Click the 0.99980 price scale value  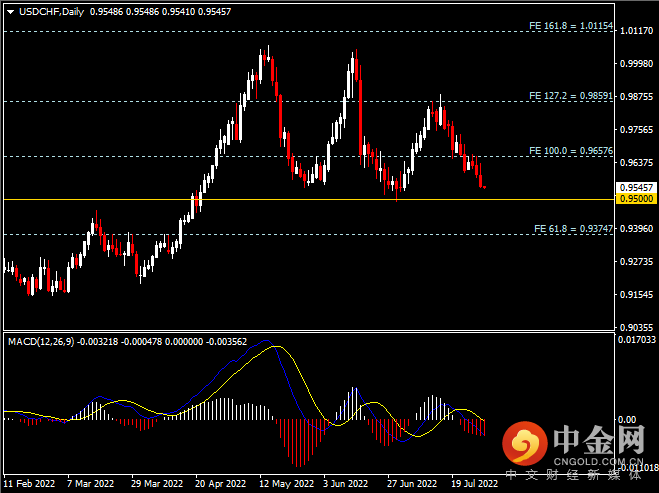(x=637, y=63)
